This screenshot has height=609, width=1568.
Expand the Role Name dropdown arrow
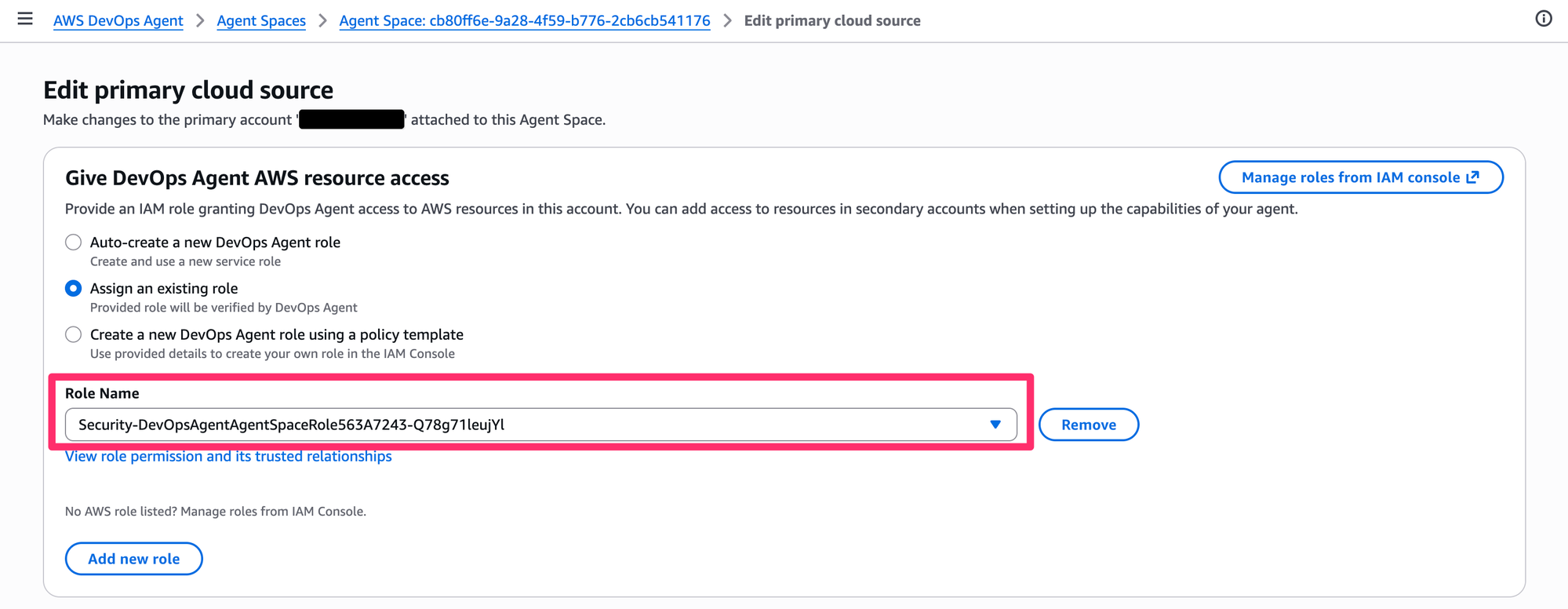995,425
